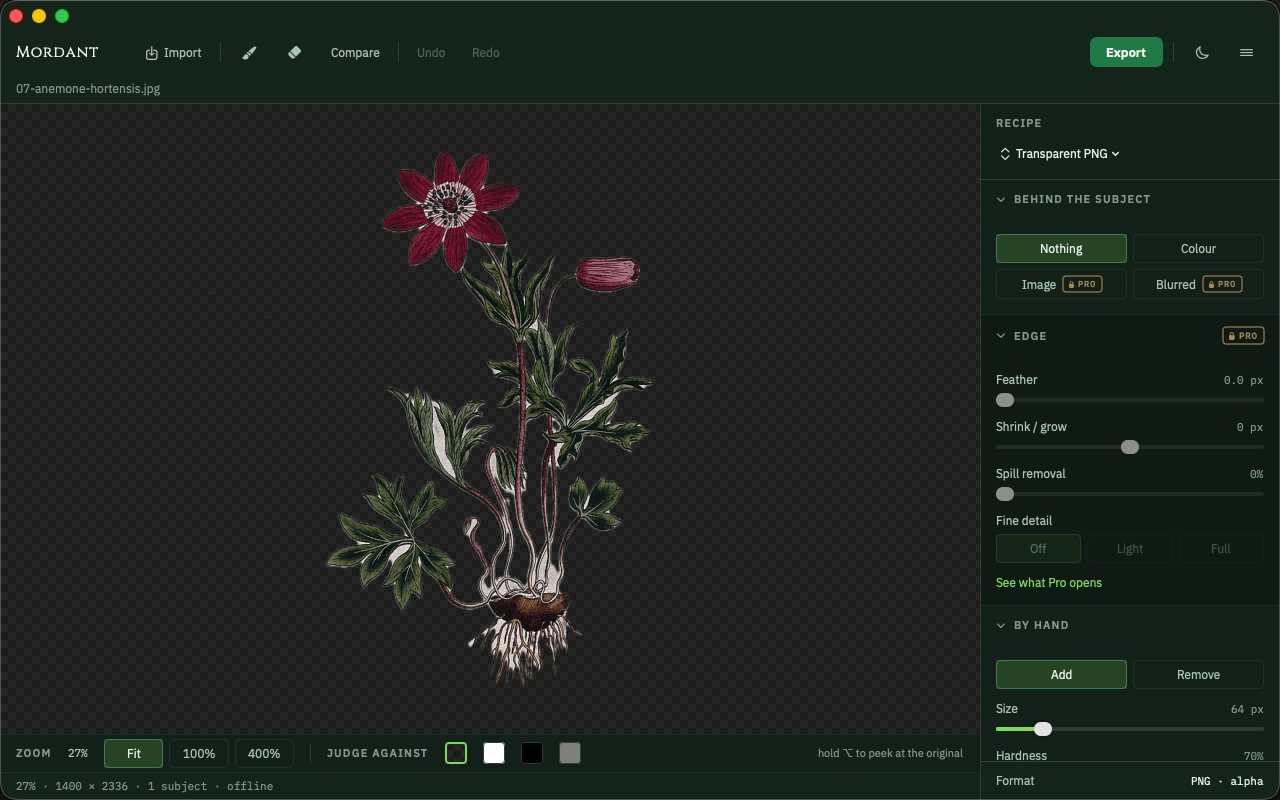Switch By Hand mode to Remove
1280x800 pixels.
(x=1198, y=675)
